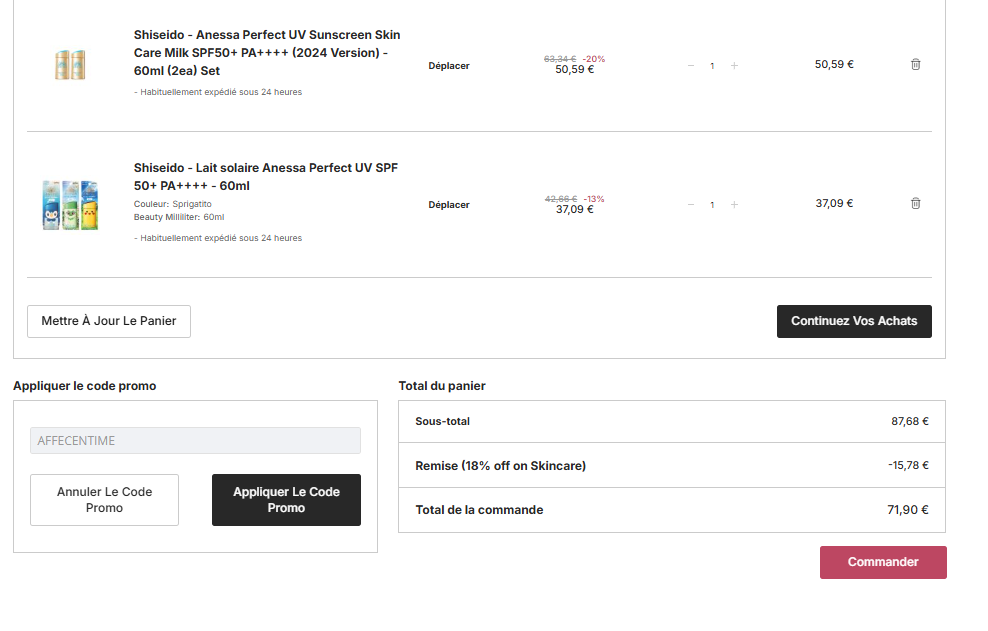Open the Anessa Skin Care Milk Set thumbnail
This screenshot has height=631, width=988.
point(70,65)
